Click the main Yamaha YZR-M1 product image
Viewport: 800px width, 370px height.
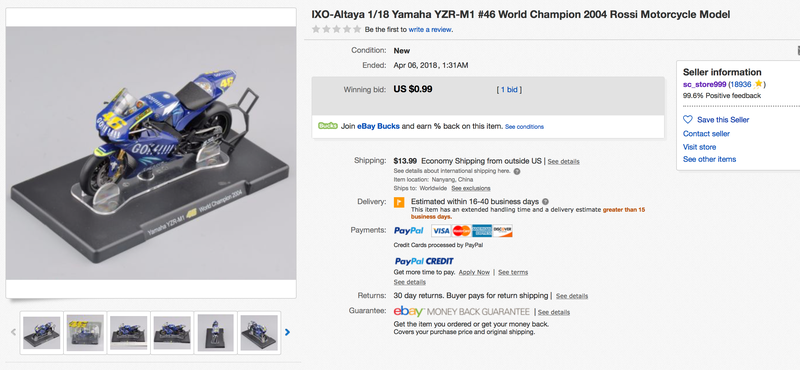click(151, 153)
